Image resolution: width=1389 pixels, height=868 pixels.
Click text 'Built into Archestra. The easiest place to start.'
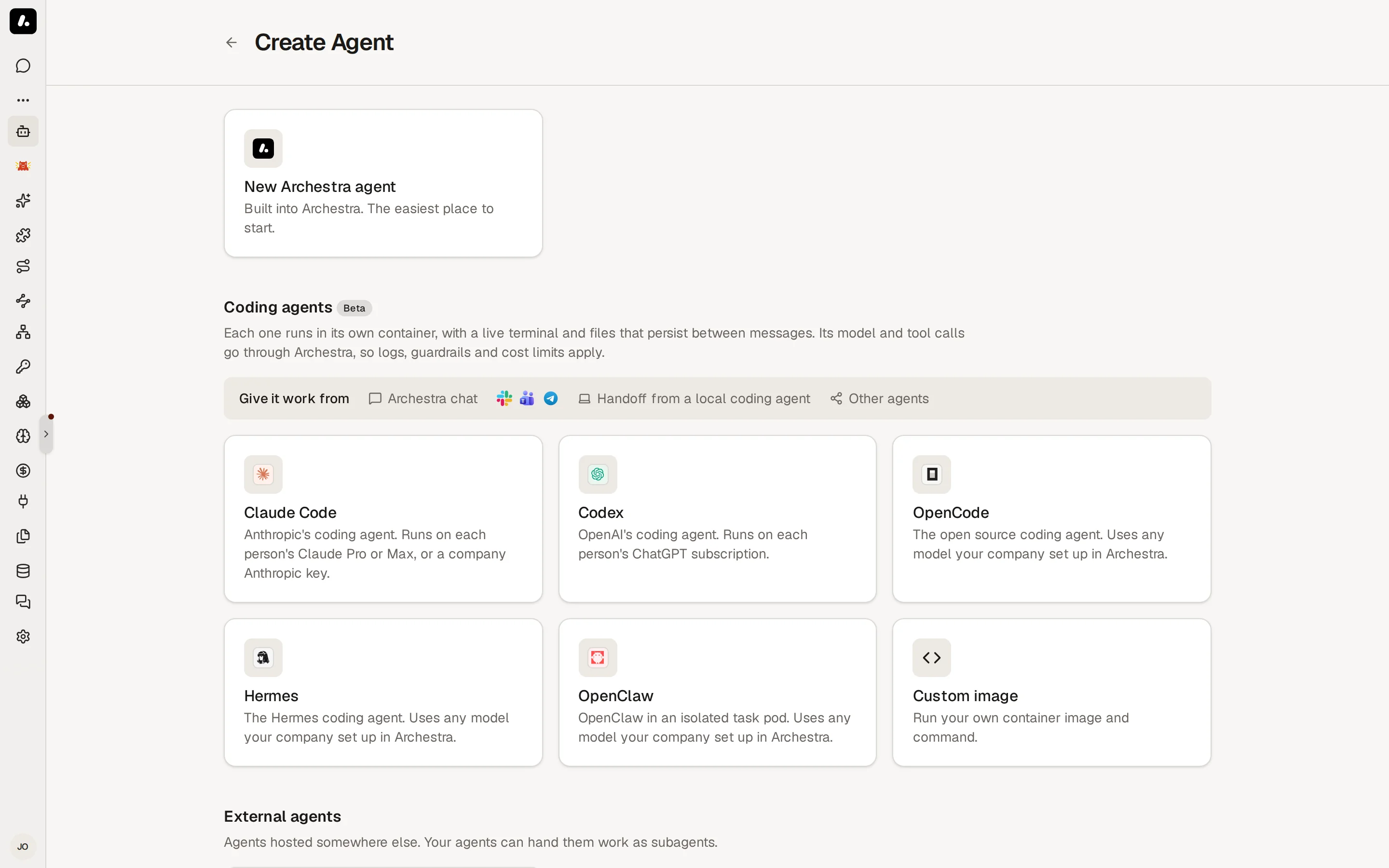(x=369, y=218)
